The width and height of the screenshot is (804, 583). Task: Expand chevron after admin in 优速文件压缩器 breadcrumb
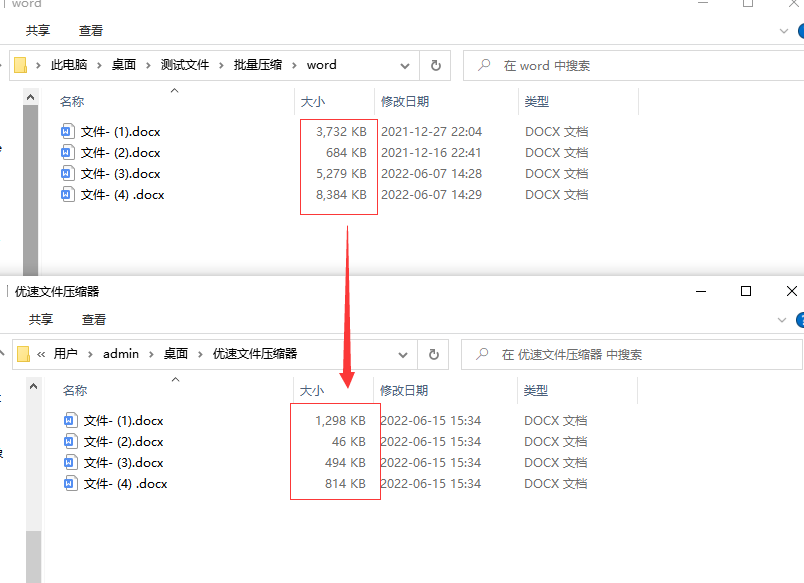(151, 354)
